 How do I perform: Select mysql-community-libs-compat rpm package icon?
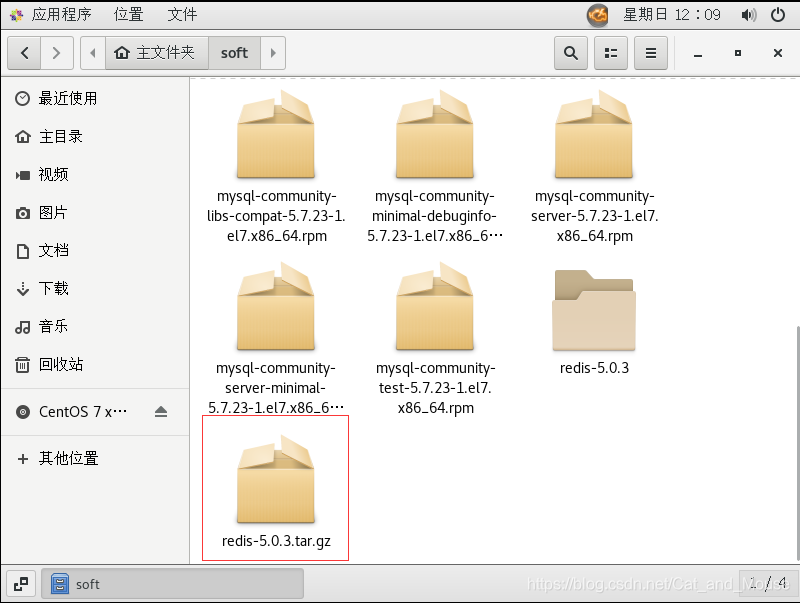click(x=276, y=135)
